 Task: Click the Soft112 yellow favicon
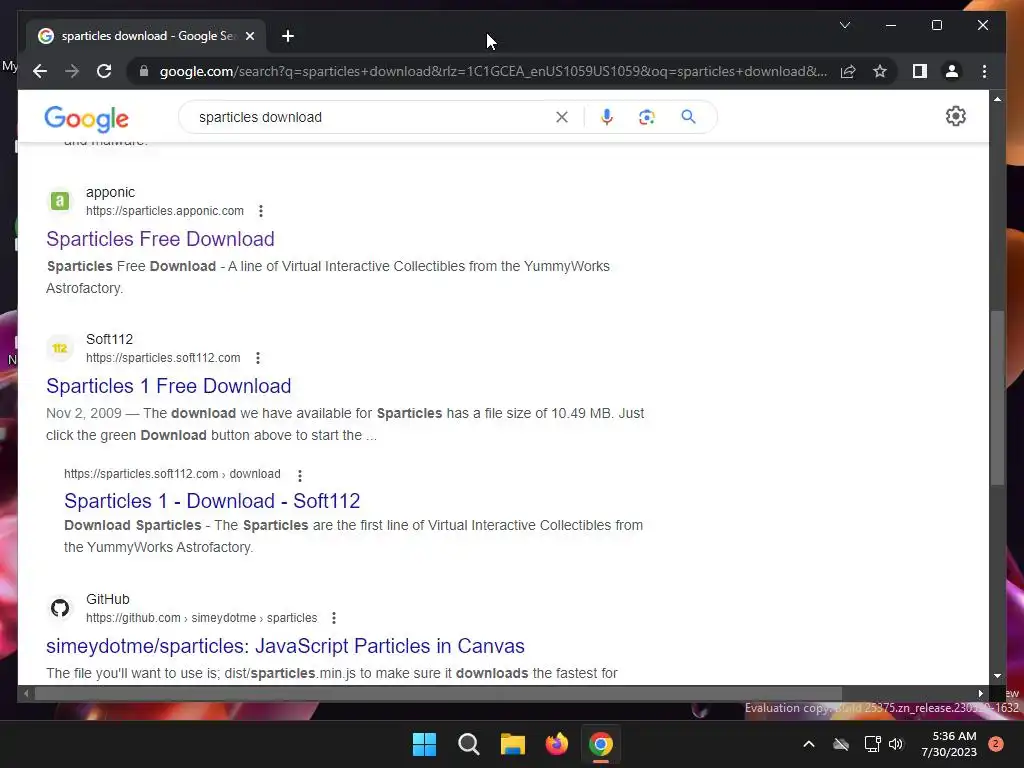(x=59, y=348)
